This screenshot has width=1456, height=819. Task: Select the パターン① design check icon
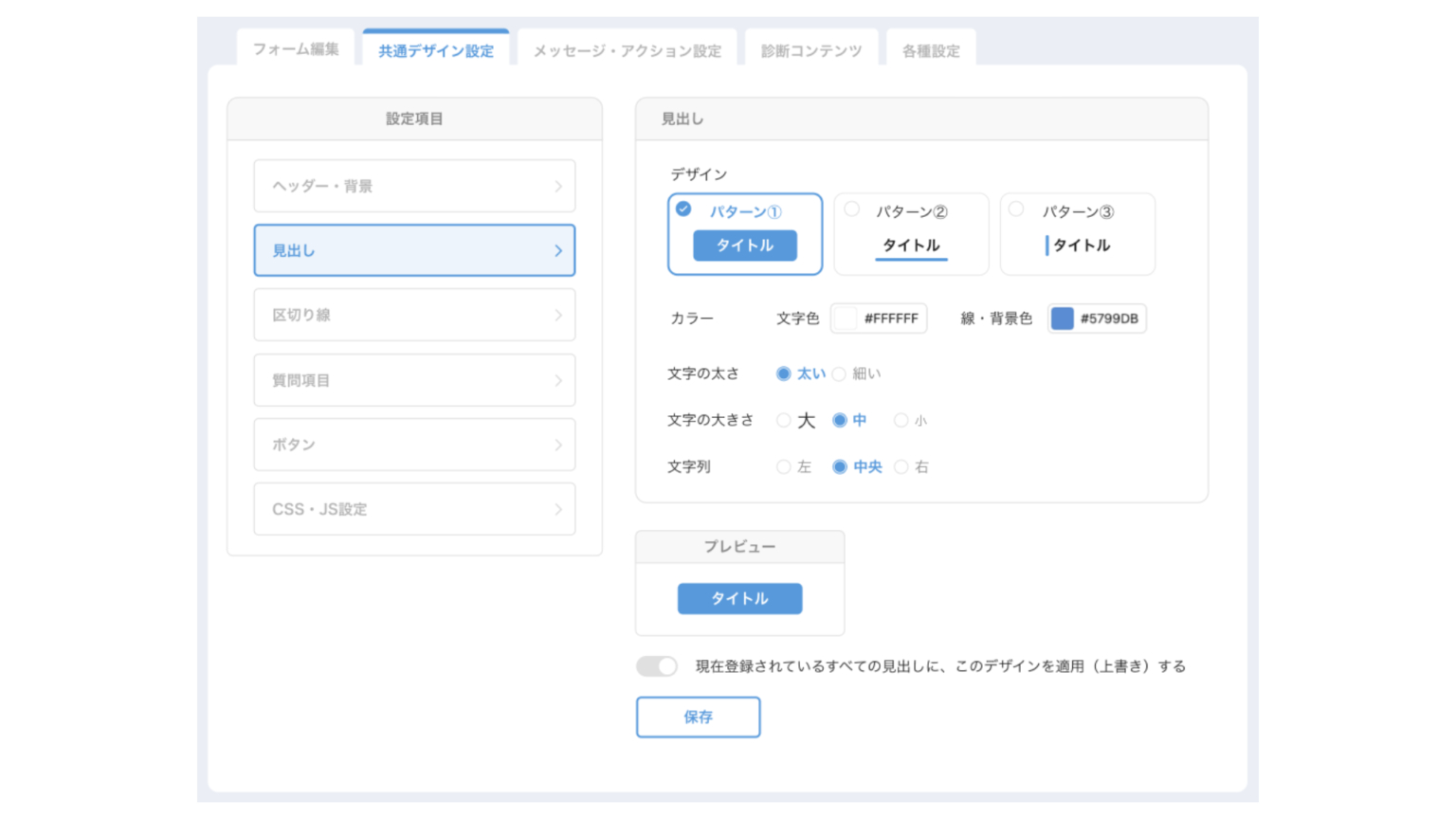coord(683,209)
